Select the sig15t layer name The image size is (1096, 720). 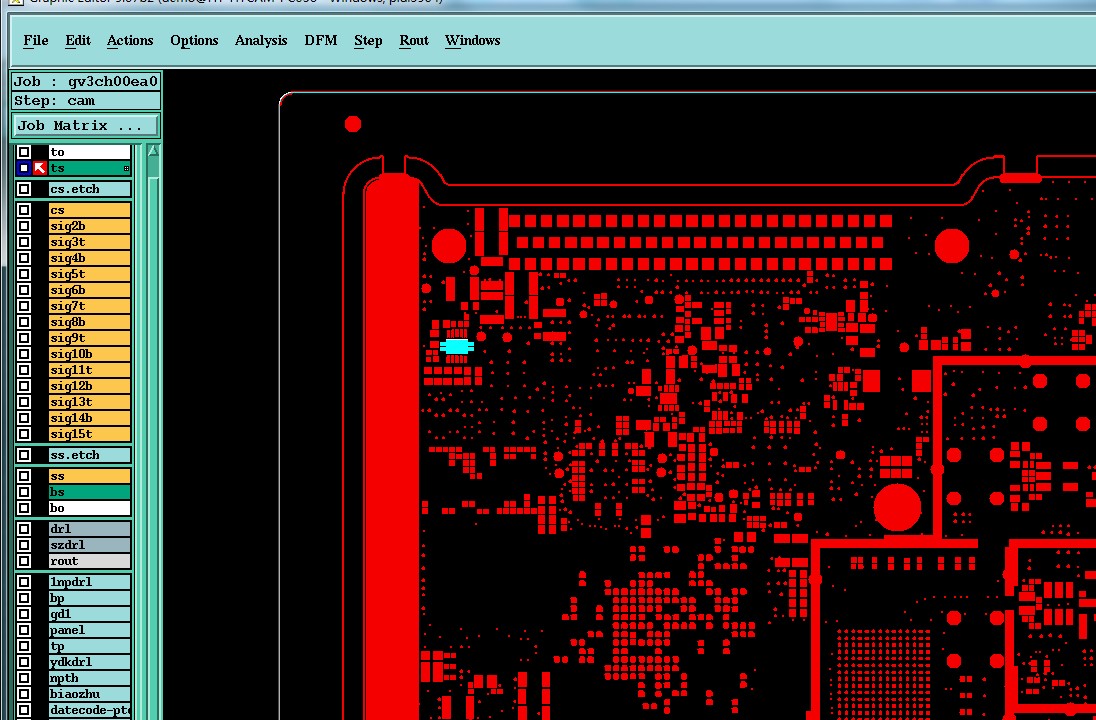click(89, 433)
